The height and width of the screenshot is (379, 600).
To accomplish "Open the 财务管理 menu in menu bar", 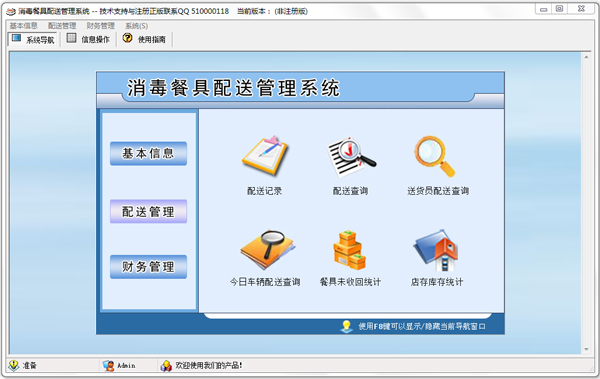I will [101, 26].
